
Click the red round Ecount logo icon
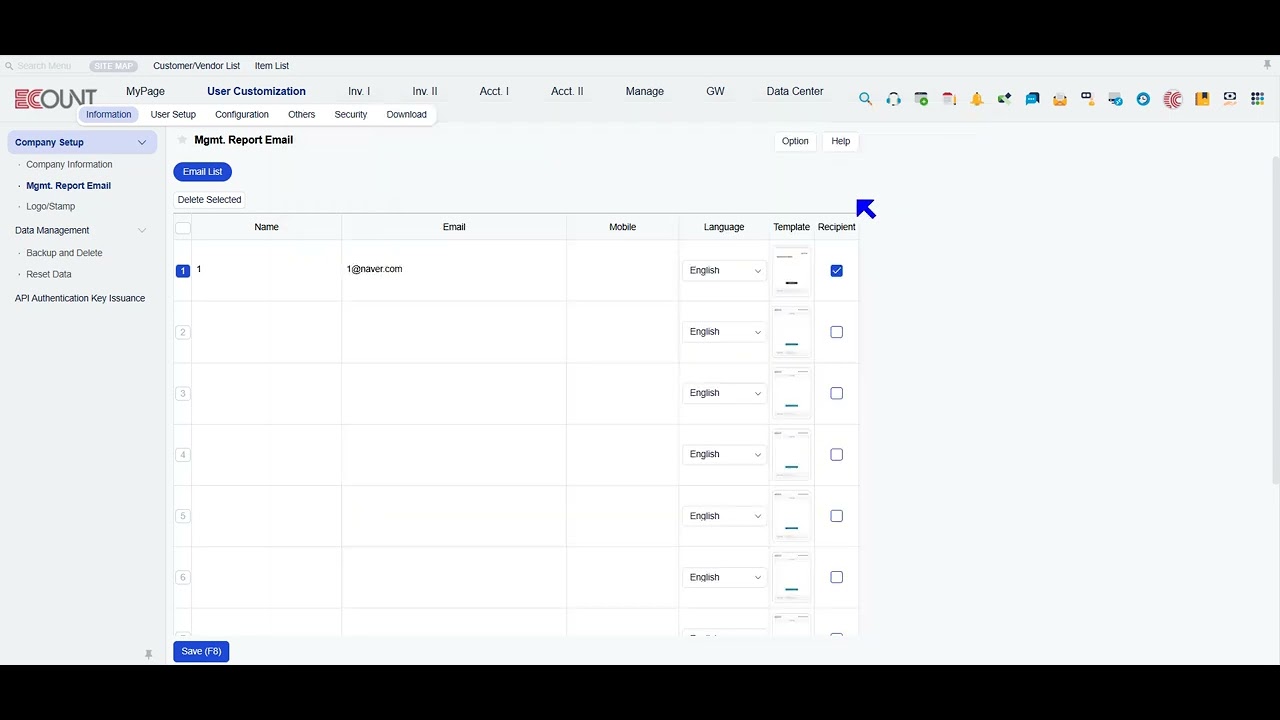click(1173, 99)
